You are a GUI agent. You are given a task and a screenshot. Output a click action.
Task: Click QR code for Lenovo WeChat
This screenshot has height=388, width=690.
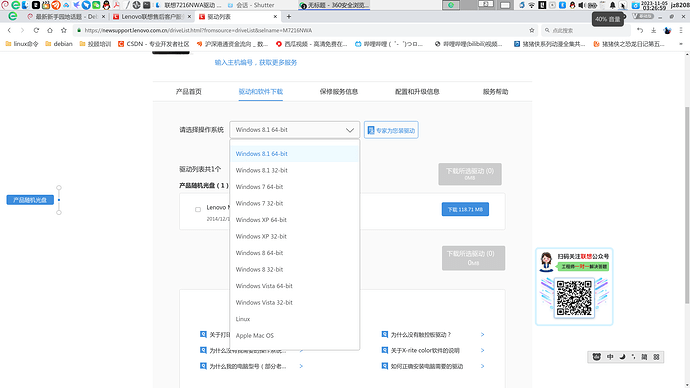coord(574,298)
